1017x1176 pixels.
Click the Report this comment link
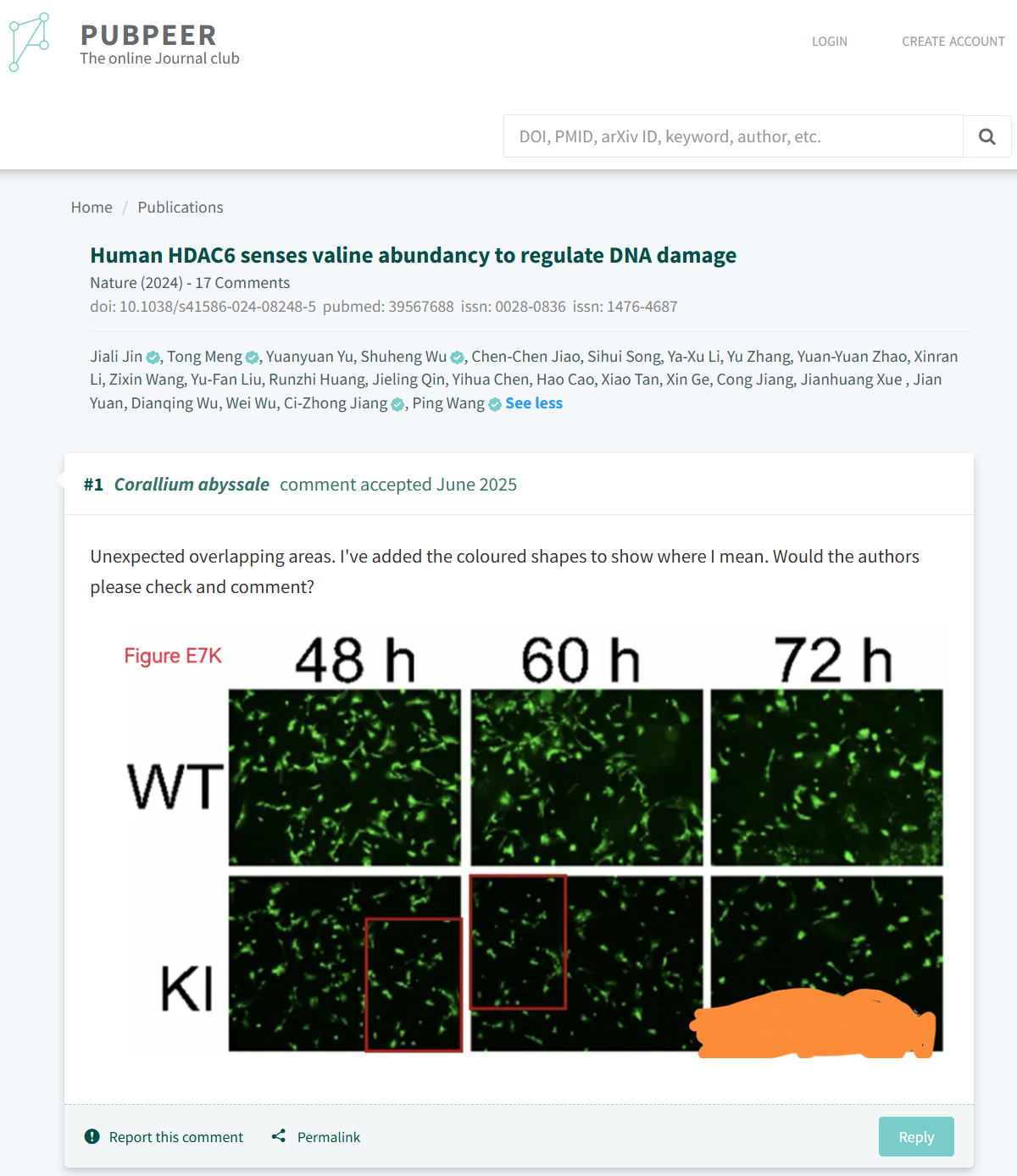pos(175,1137)
